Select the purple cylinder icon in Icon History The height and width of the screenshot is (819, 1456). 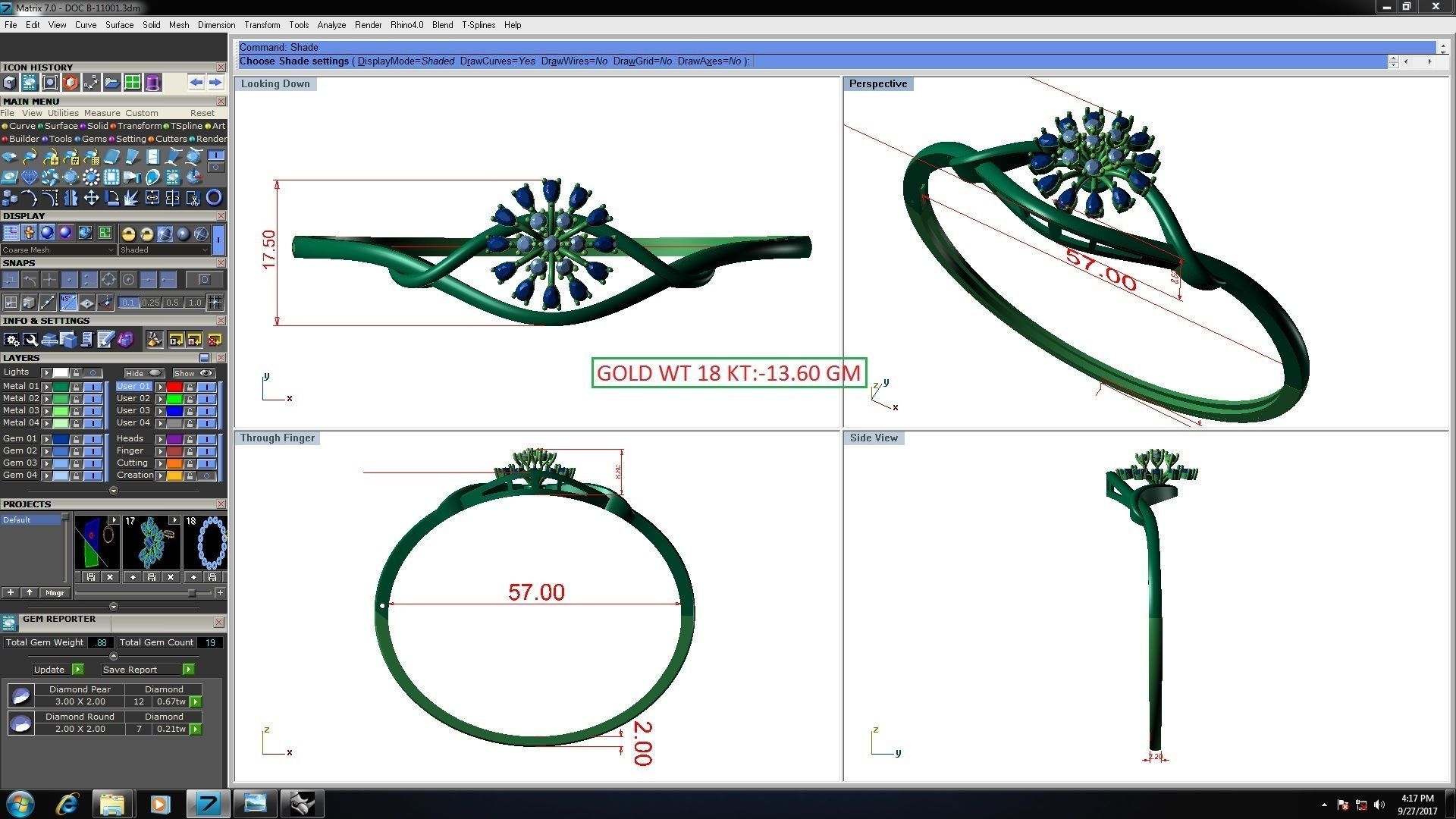(x=152, y=83)
